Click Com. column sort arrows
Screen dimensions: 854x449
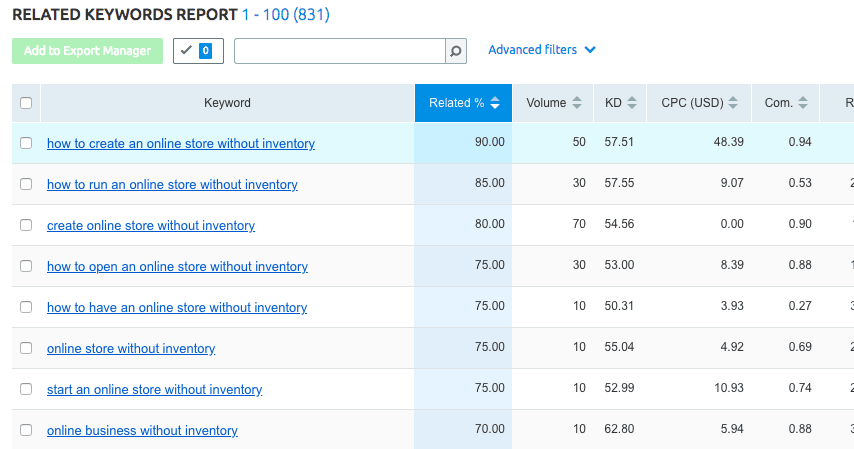802,103
